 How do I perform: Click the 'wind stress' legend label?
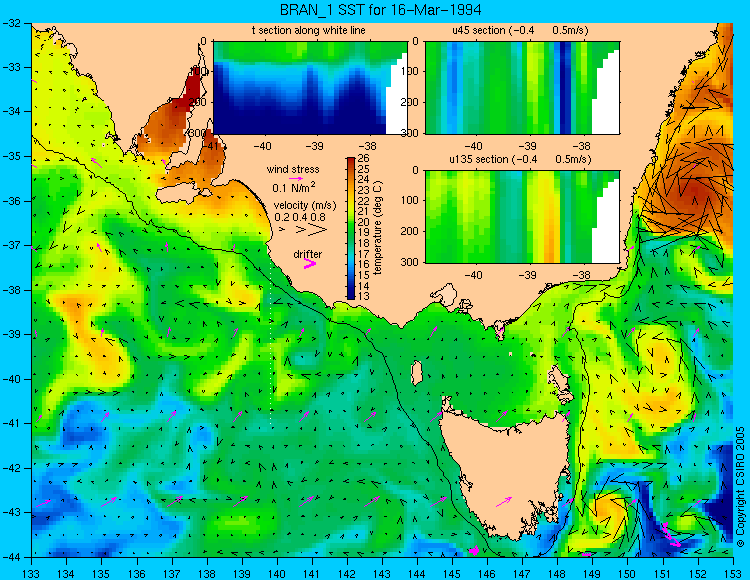pos(293,169)
